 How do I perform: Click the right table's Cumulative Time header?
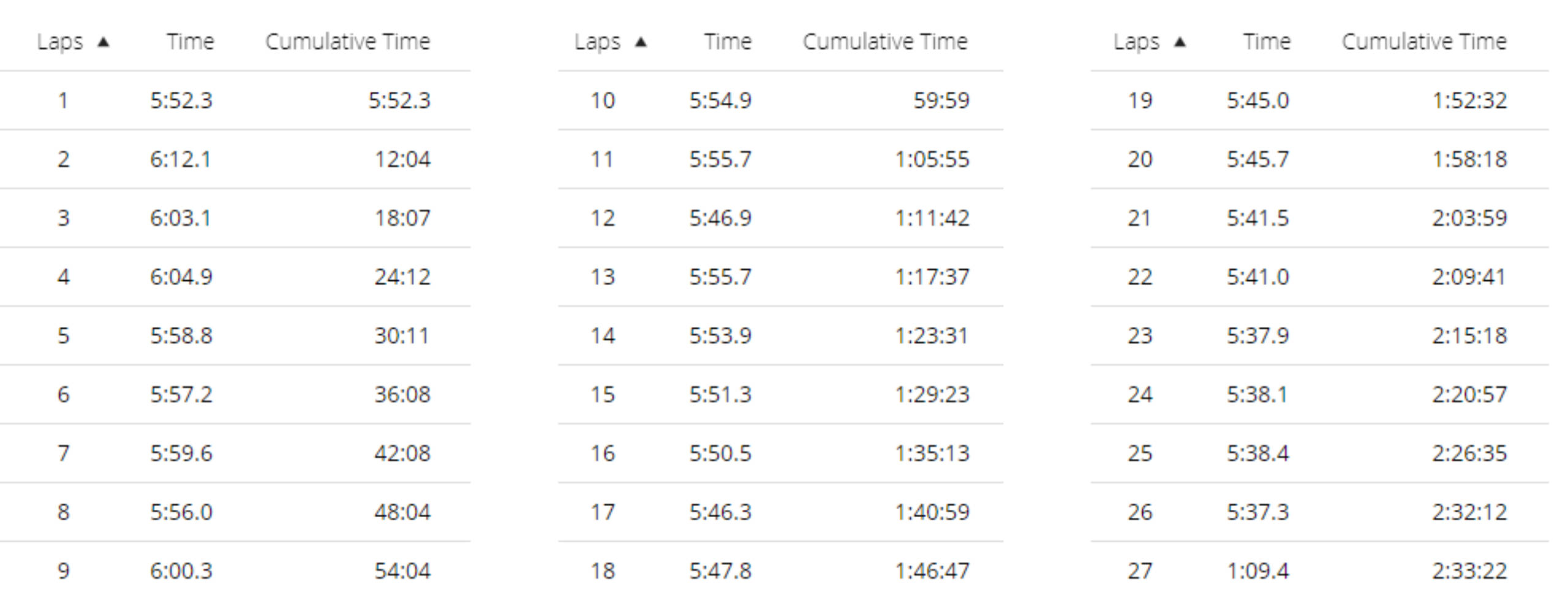(x=1424, y=42)
